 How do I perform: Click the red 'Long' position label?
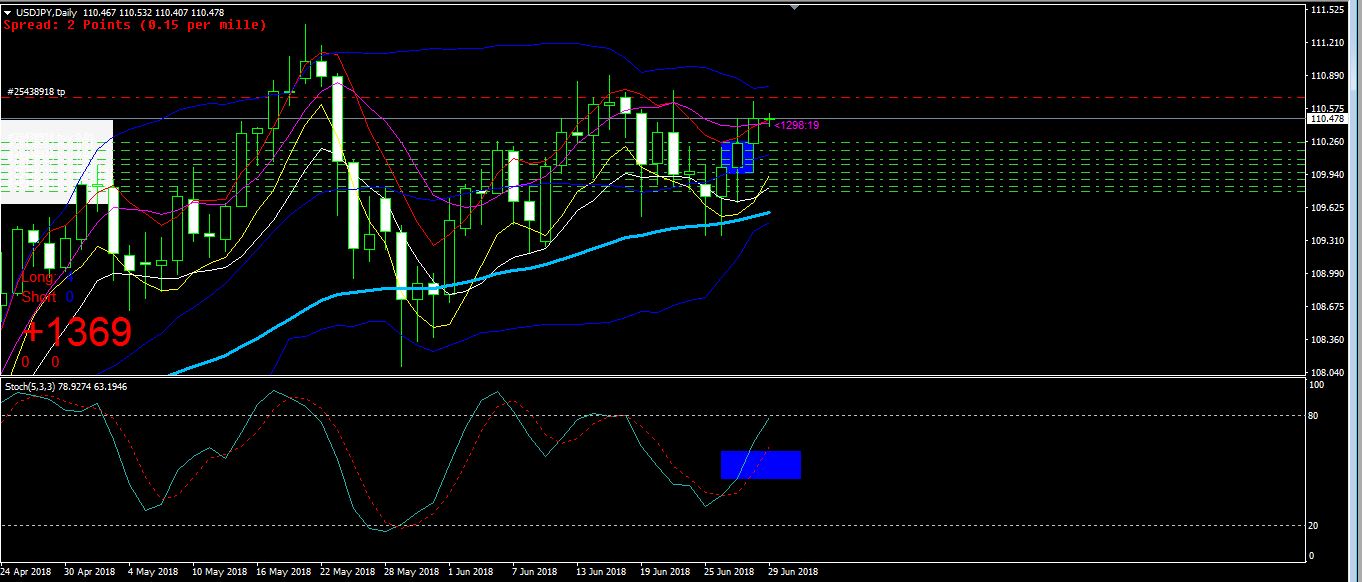(x=38, y=277)
